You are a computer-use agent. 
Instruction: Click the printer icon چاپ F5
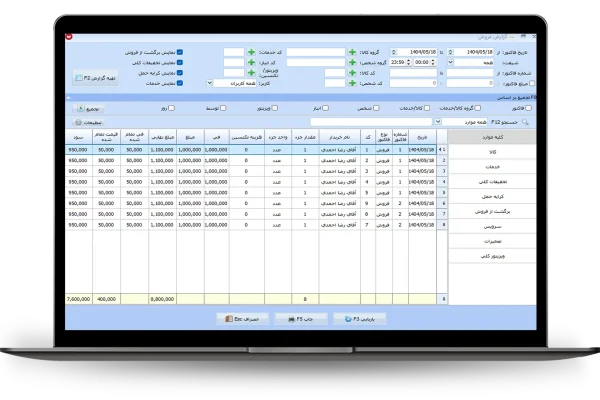pyautogui.click(x=300, y=317)
